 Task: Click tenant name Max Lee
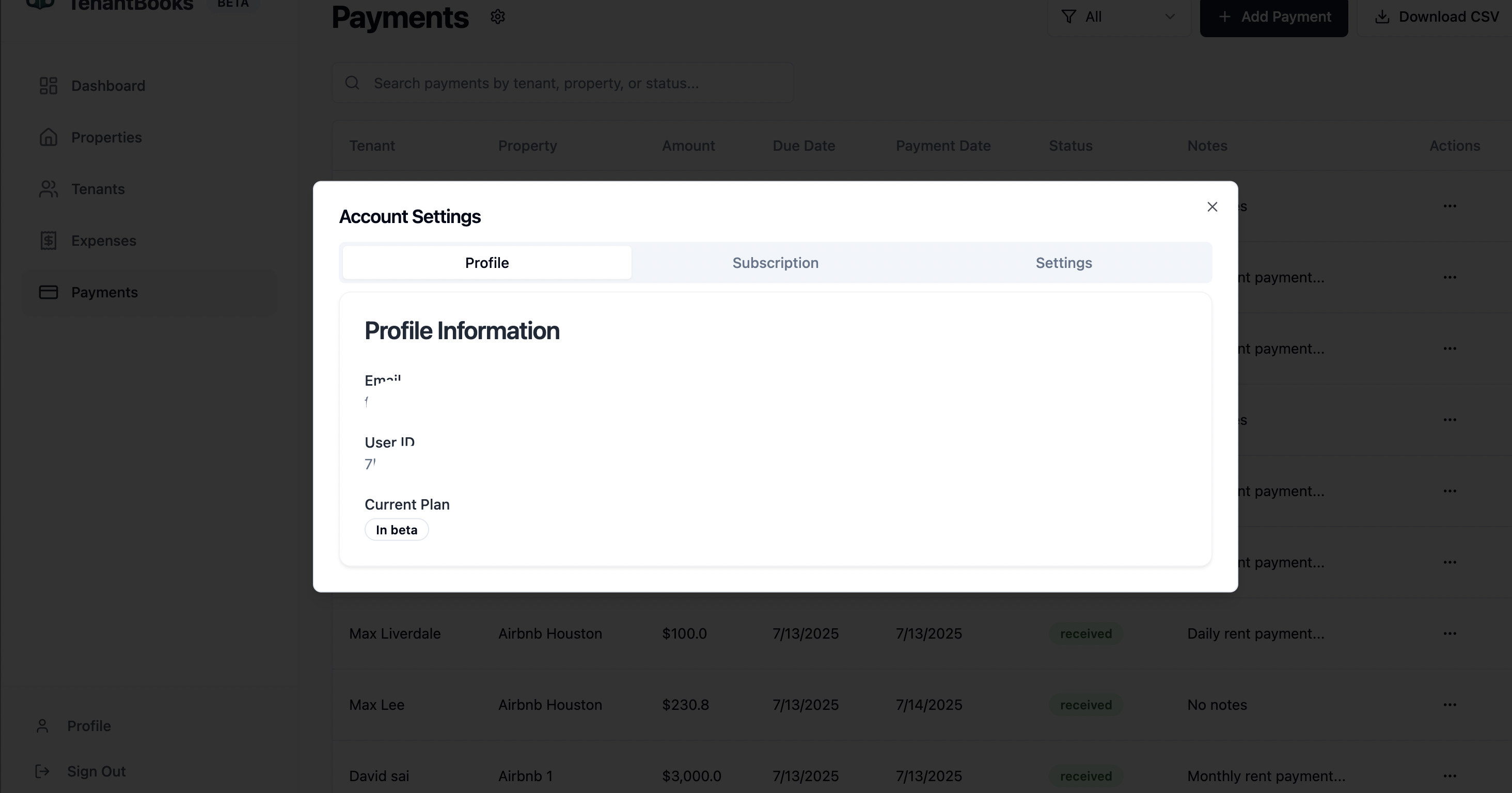(x=376, y=705)
